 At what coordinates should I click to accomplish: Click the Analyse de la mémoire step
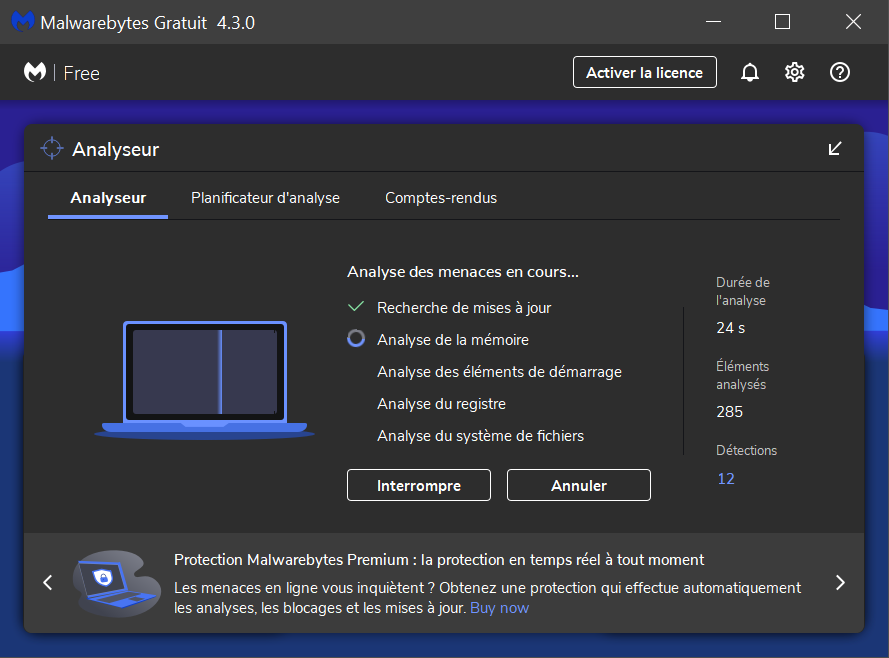click(x=453, y=339)
